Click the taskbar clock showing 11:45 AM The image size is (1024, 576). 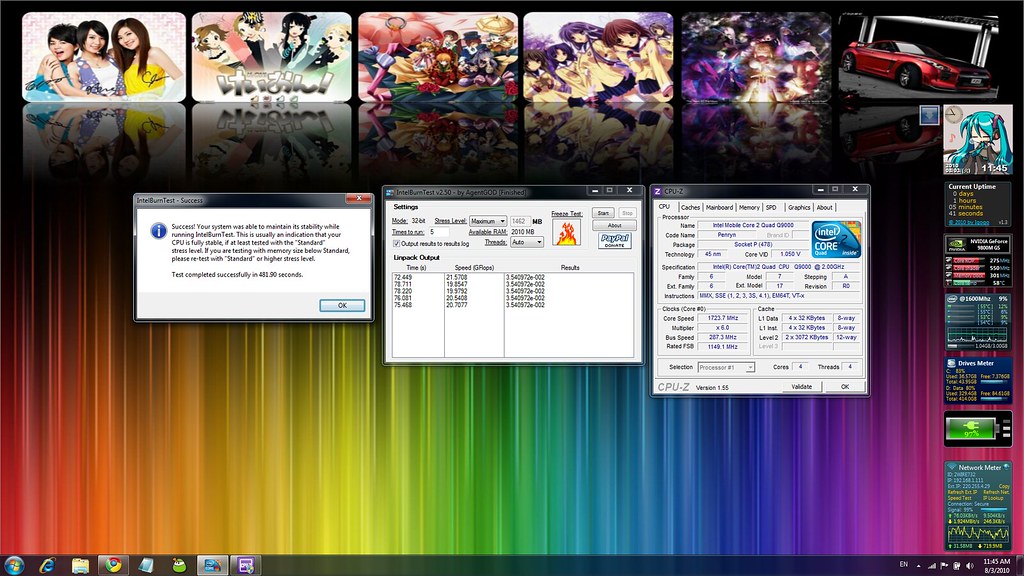tap(996, 566)
